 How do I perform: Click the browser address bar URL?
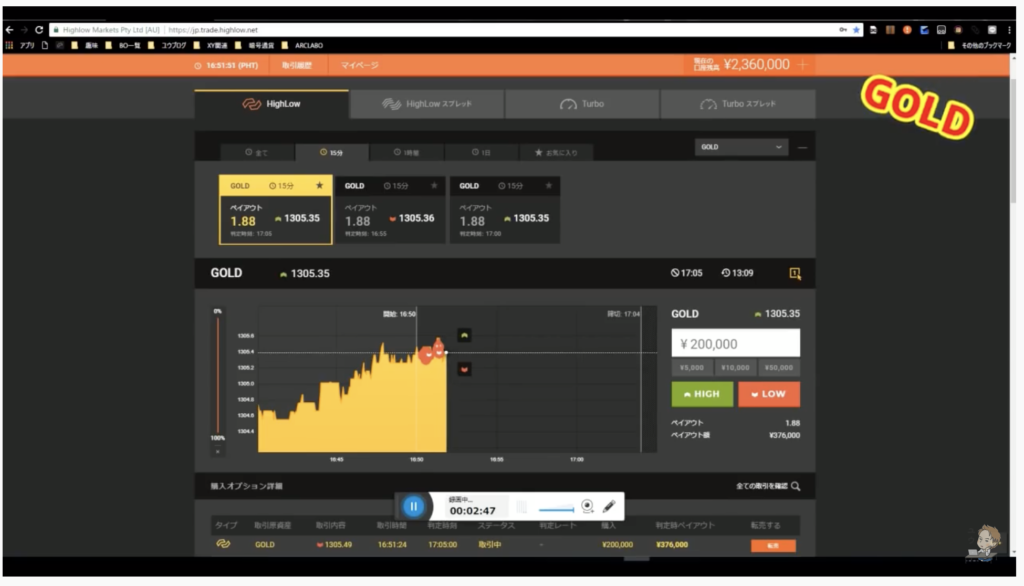tap(213, 30)
